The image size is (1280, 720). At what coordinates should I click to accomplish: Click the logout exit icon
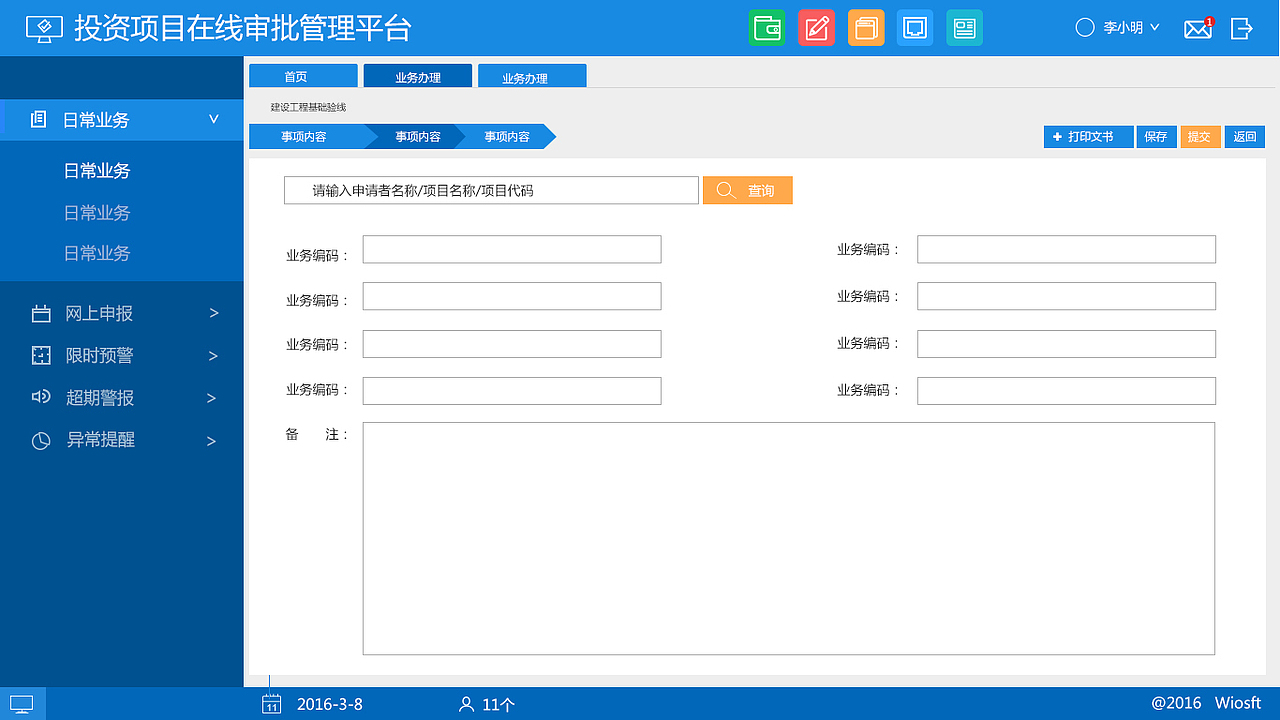1241,28
